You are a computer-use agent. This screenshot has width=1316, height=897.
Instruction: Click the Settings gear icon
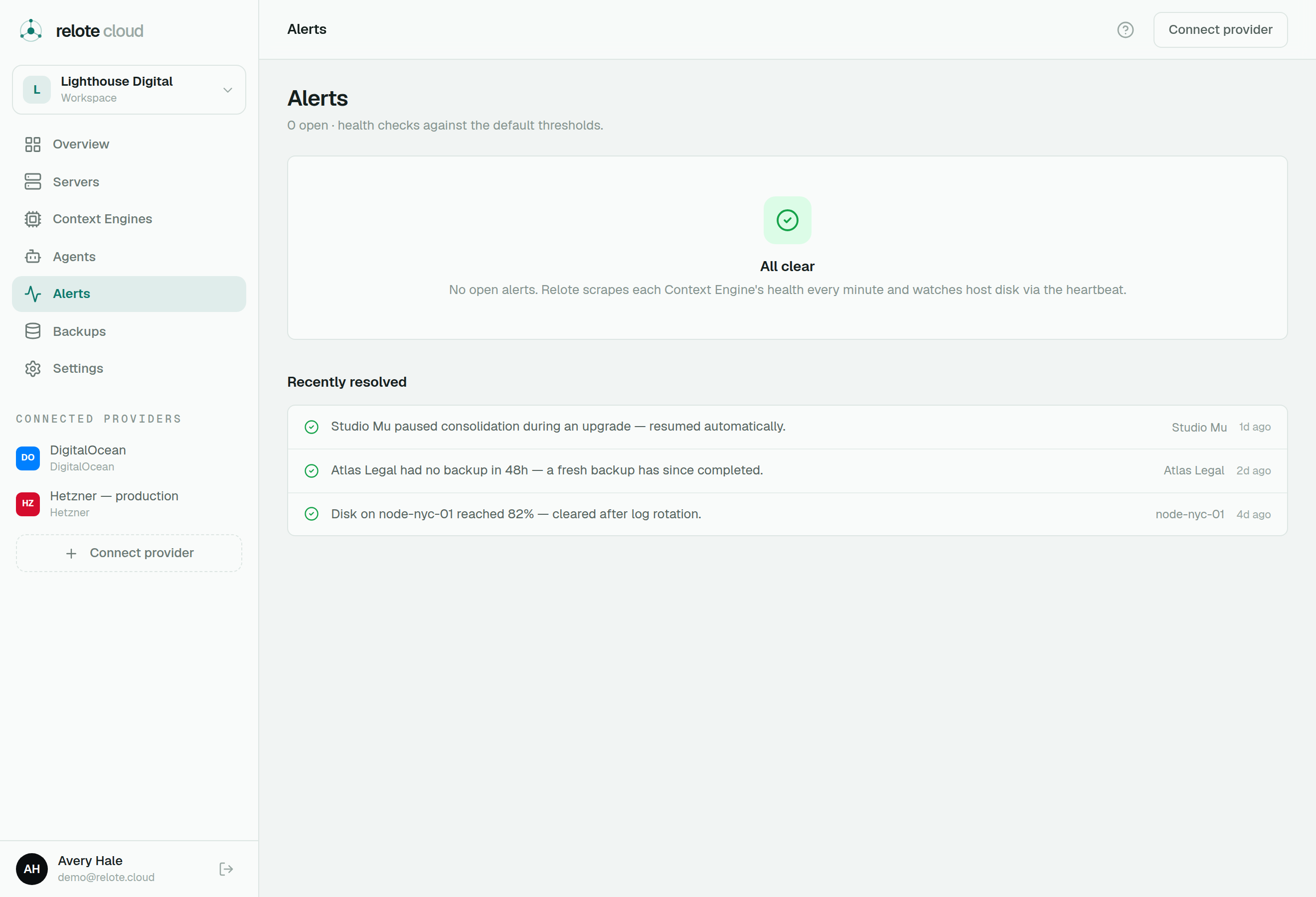[33, 368]
